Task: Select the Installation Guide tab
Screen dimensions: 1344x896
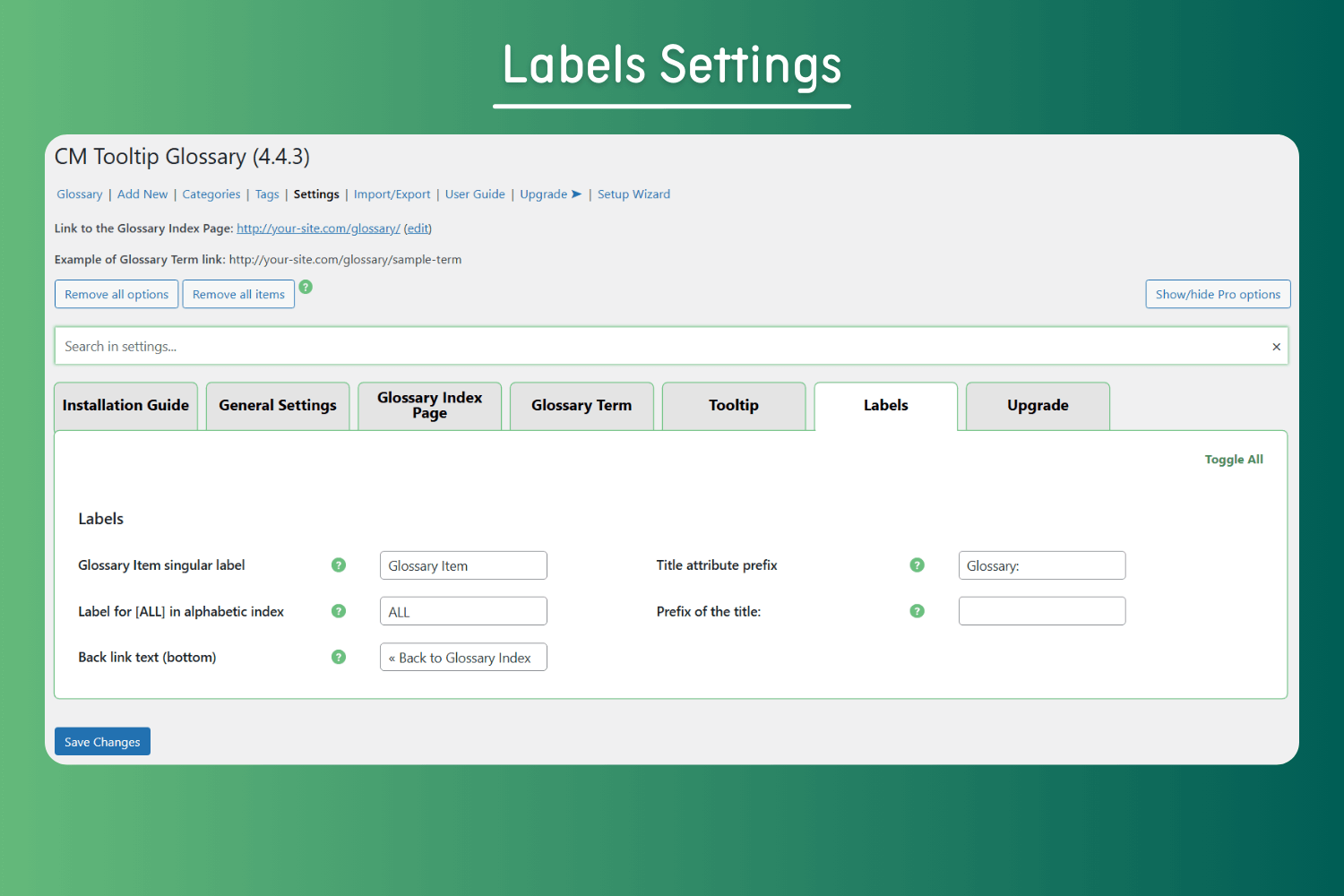Action: point(125,405)
